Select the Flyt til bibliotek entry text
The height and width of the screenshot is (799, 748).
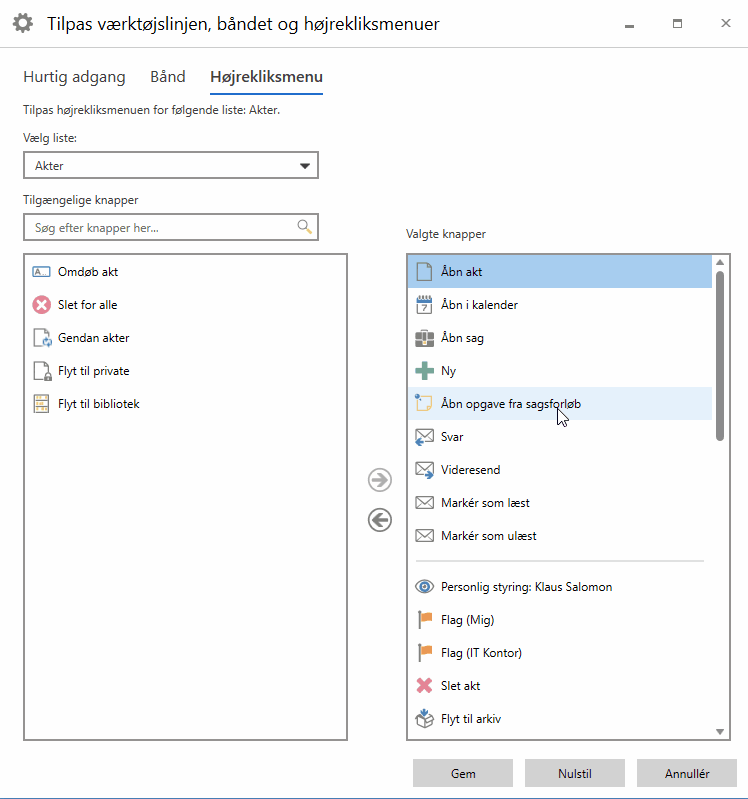(98, 404)
